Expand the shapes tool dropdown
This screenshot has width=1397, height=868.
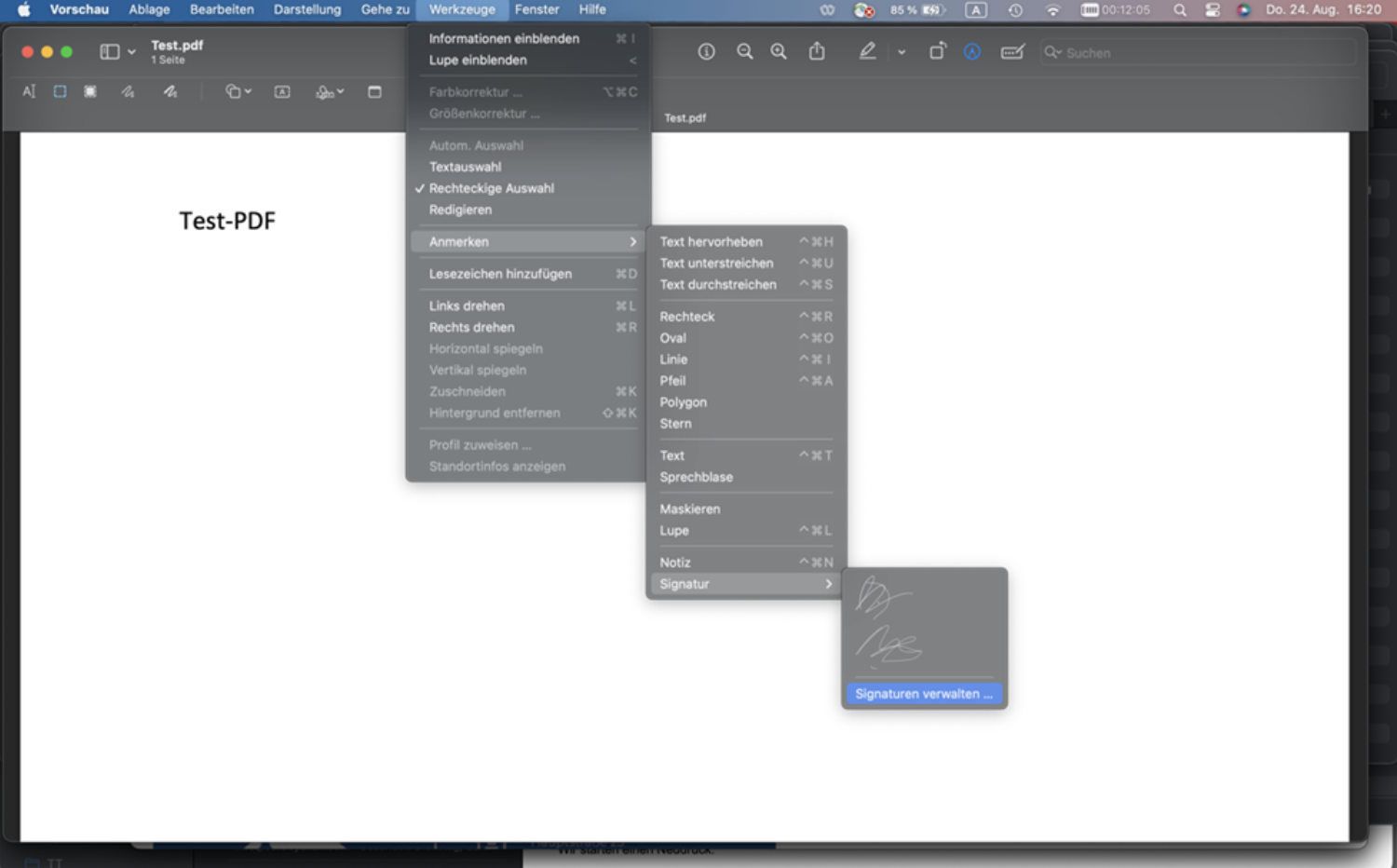point(238,91)
